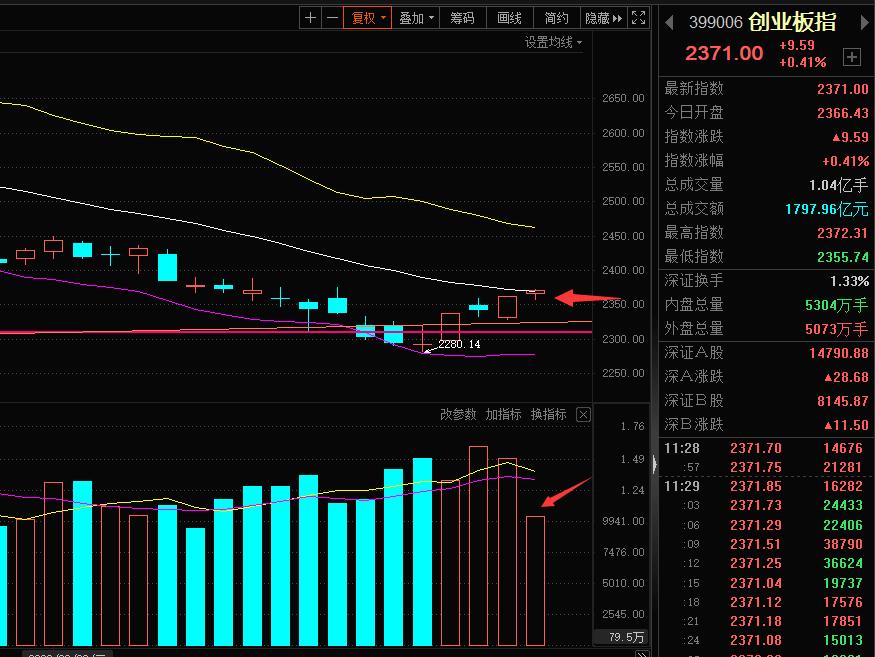
Task: Click the 指数涨幅 value +0.41%
Action: [845, 161]
